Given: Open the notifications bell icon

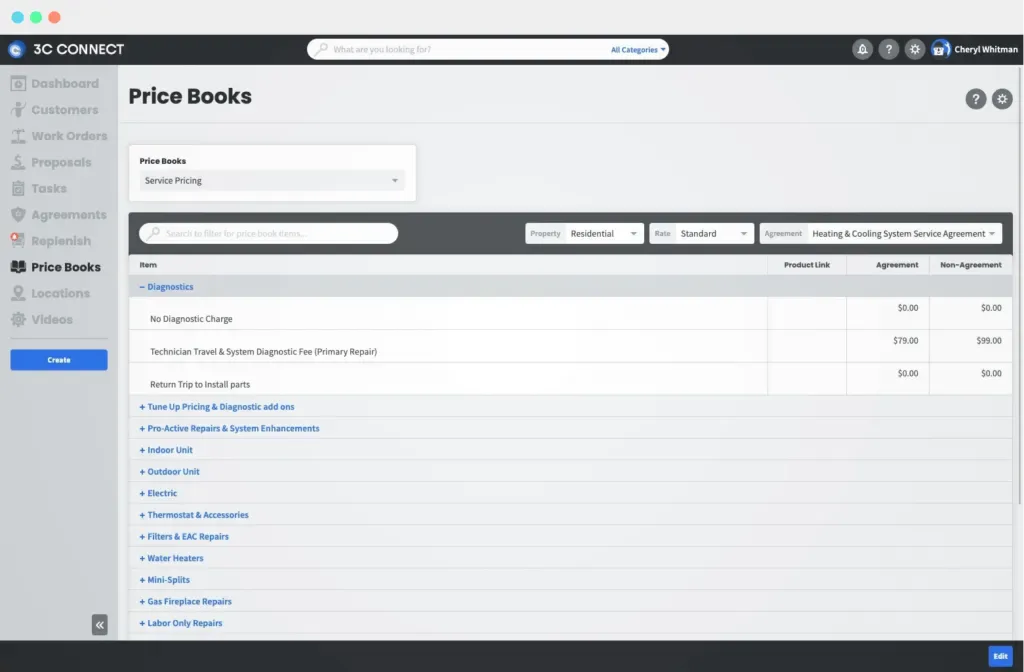Looking at the screenshot, I should click(x=862, y=50).
